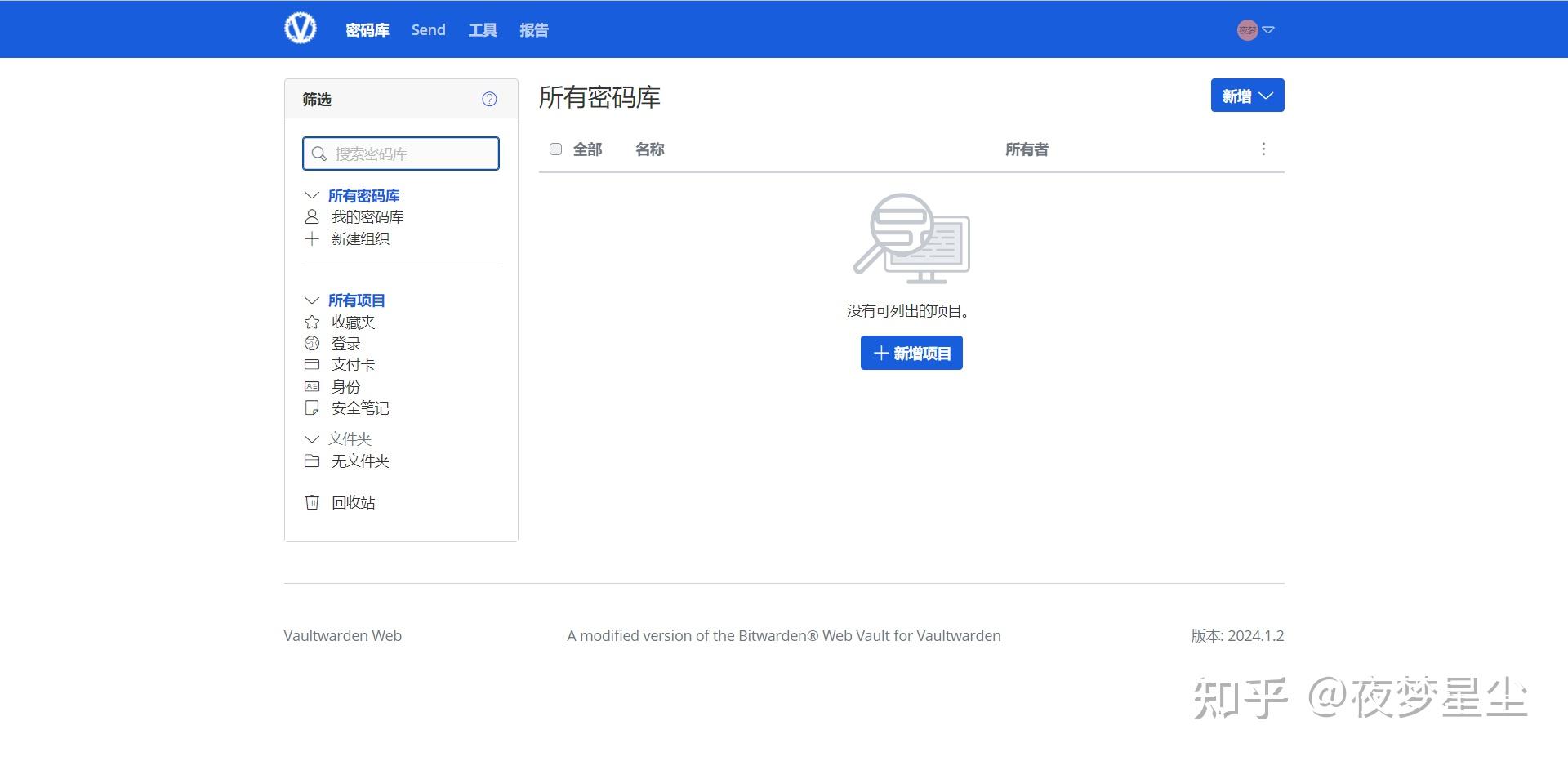
Task: Choose 新建组织
Action: click(360, 239)
